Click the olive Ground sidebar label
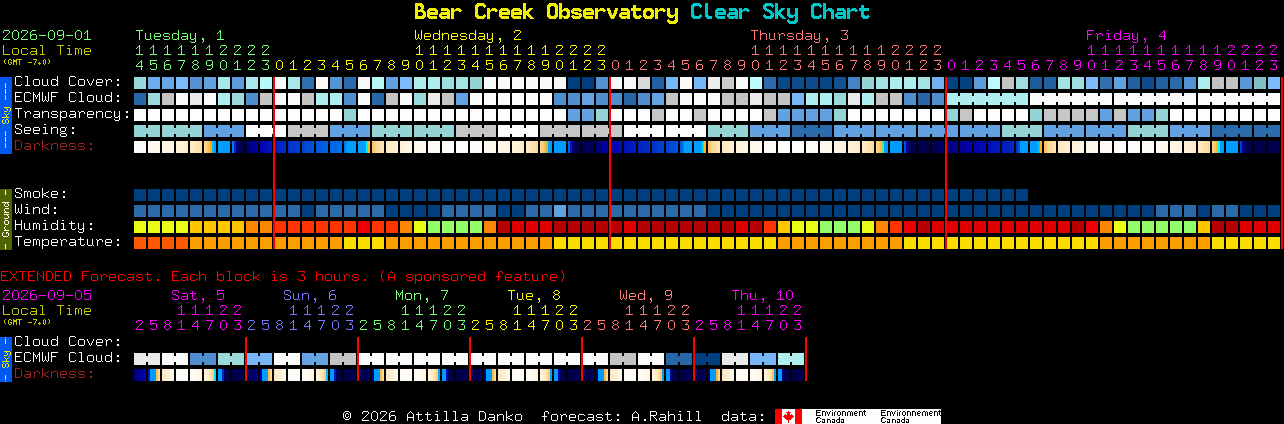Screen dimensions: 1284x424 pos(5,218)
